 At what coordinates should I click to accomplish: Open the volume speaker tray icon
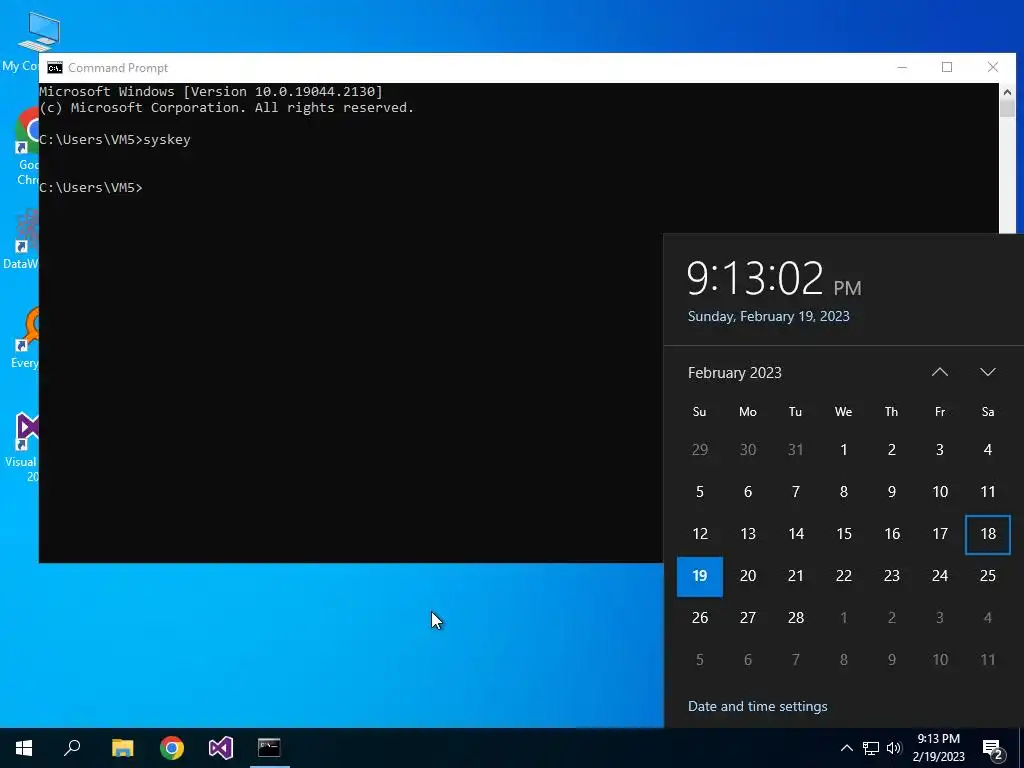click(894, 748)
